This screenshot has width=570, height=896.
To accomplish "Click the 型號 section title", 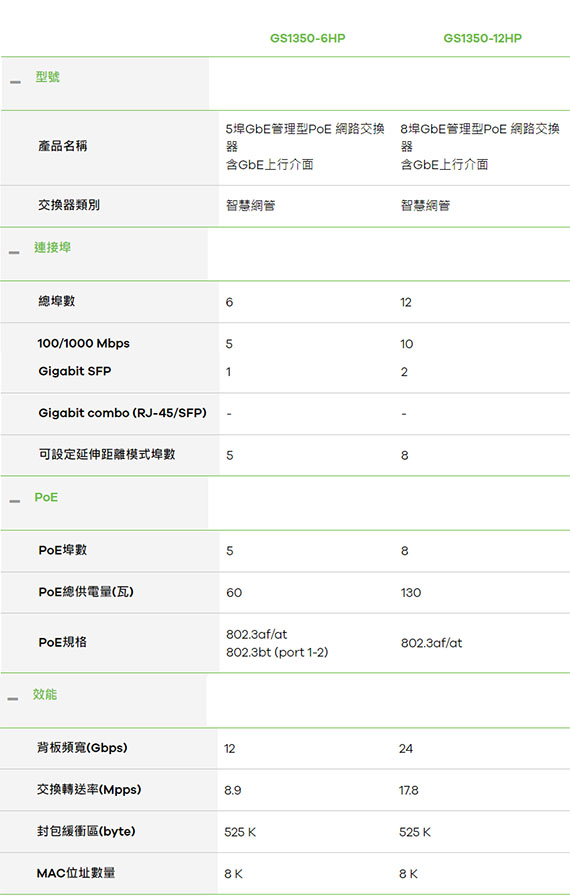I will [47, 77].
